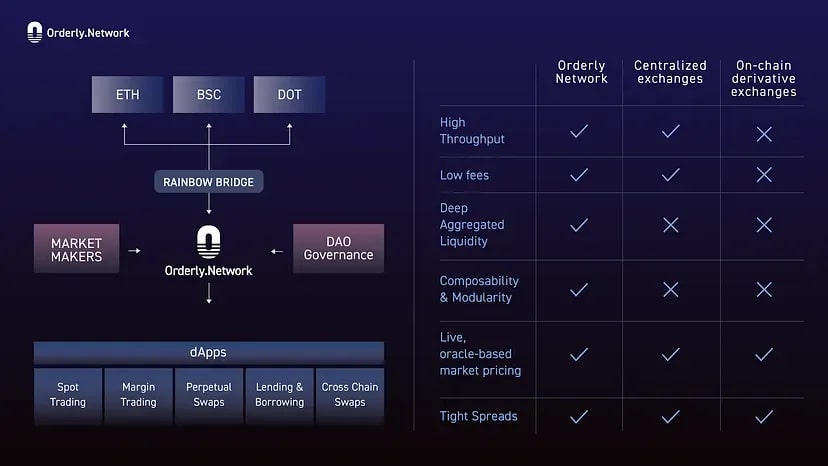The height and width of the screenshot is (466, 828).
Task: Click the MARKET MAKERS box
Action: coord(77,250)
